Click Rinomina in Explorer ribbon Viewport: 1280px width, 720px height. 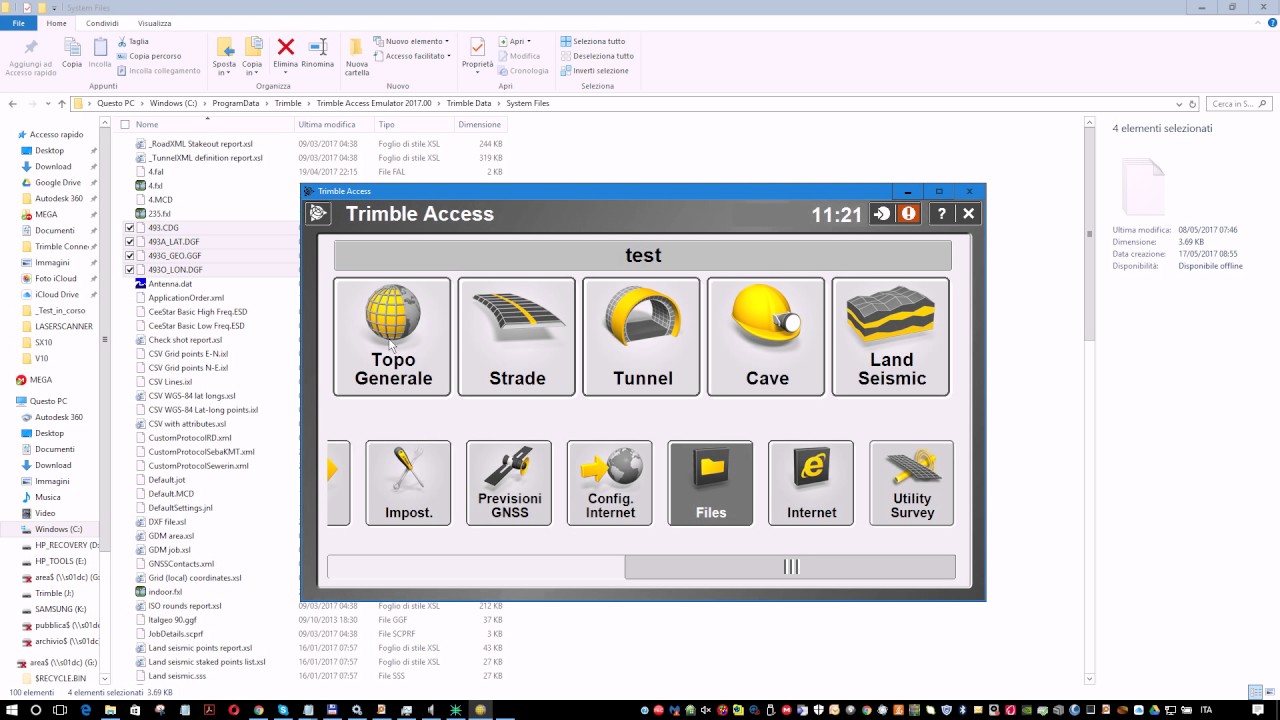click(x=318, y=54)
